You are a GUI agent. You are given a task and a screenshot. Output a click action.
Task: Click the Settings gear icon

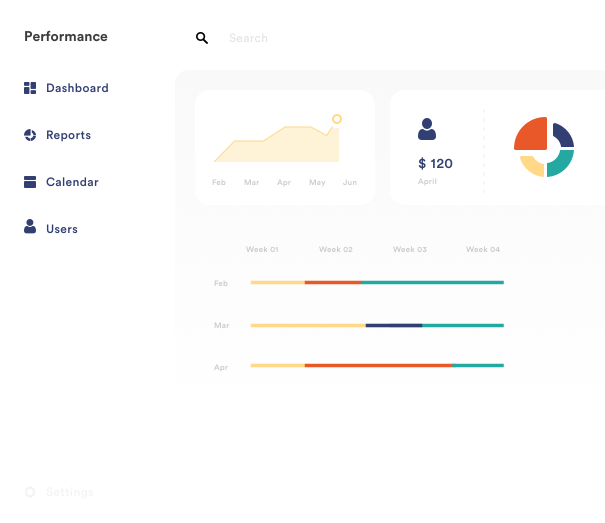point(30,492)
